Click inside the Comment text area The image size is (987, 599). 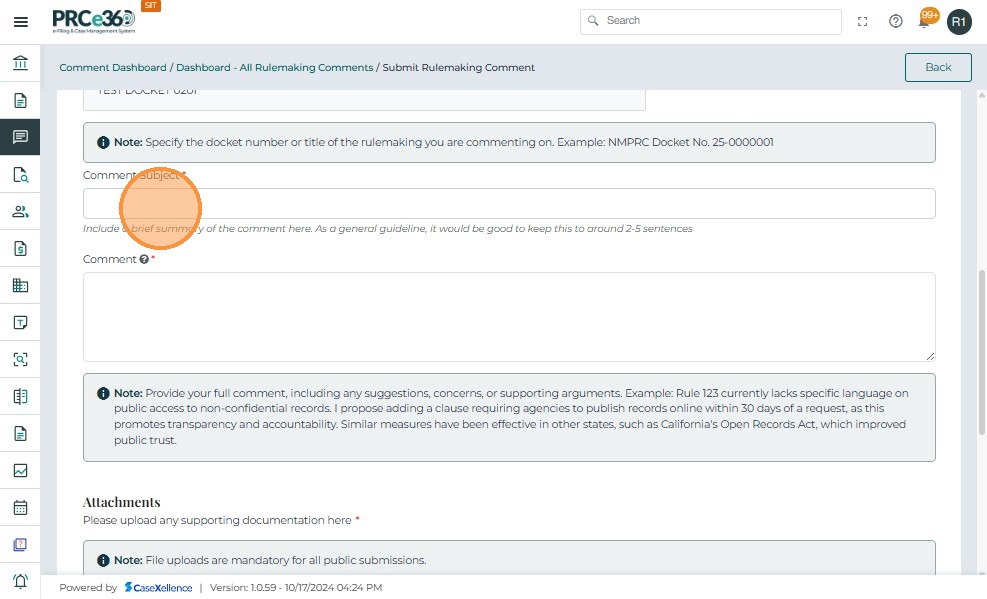coord(509,316)
